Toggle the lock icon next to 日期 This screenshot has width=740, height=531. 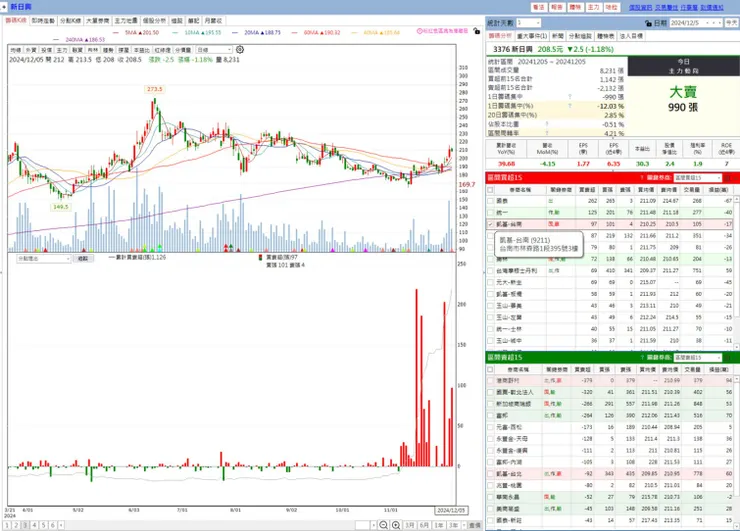tap(648, 23)
